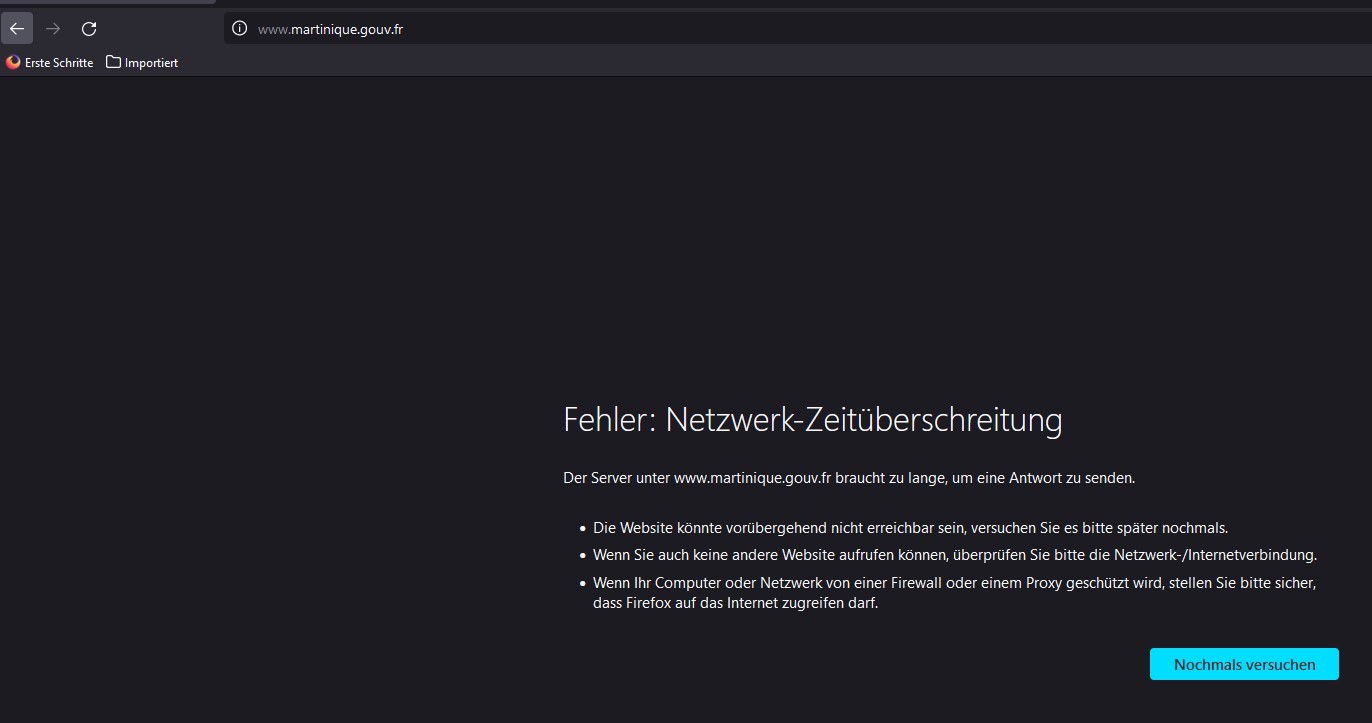Click the bullet mentioning Firewall or Proxy
Image resolution: width=1372 pixels, height=723 pixels.
pos(954,583)
